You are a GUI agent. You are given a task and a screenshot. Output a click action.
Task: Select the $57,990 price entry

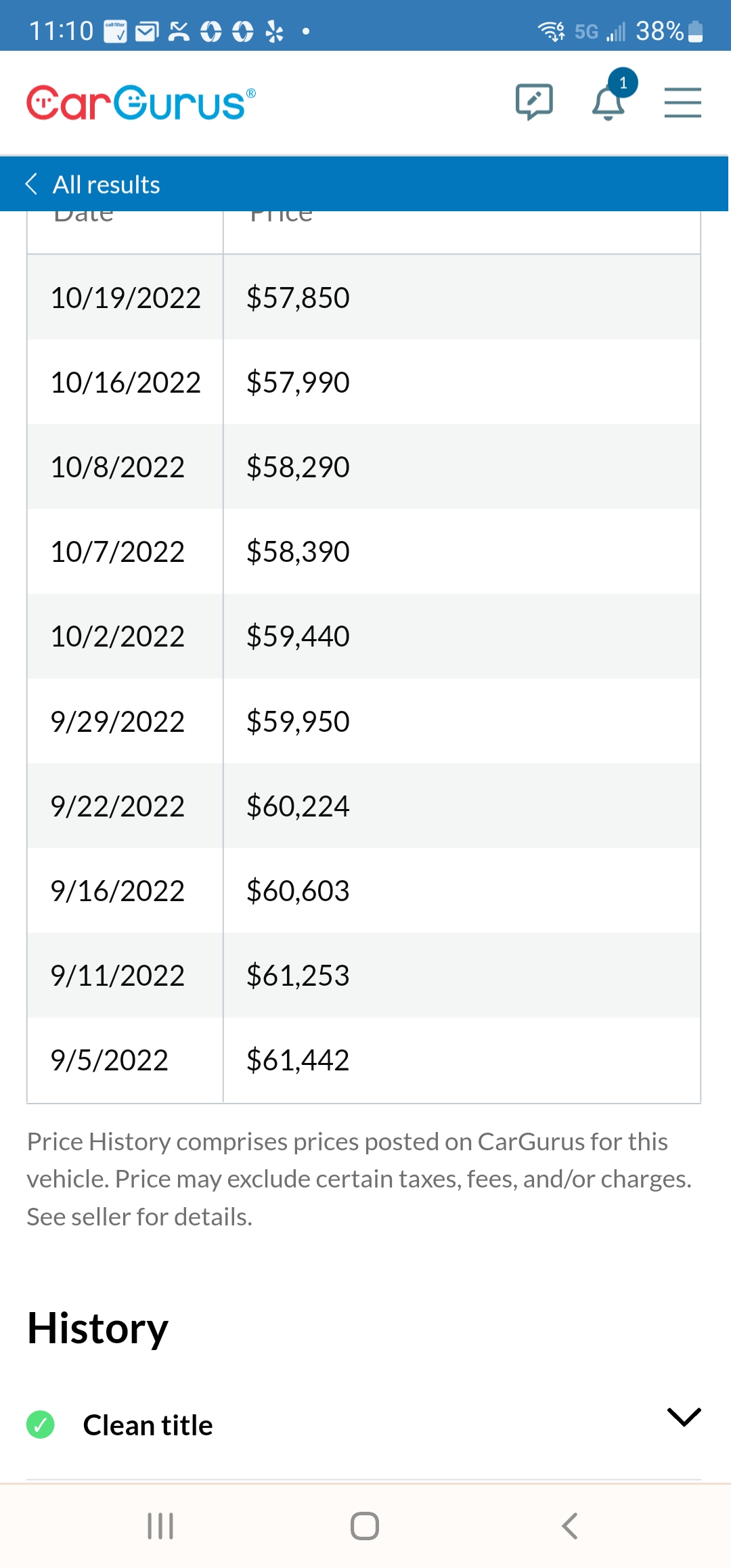298,383
